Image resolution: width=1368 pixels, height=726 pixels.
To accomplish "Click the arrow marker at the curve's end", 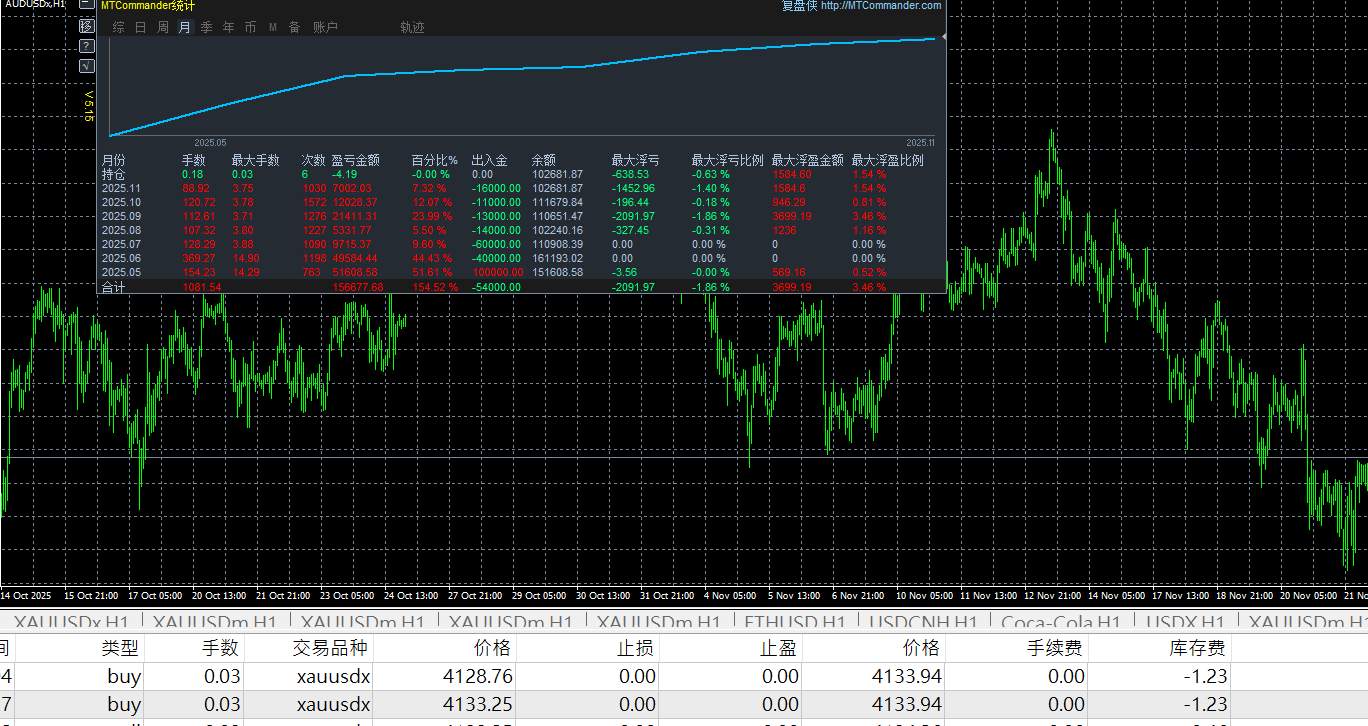I will point(943,37).
